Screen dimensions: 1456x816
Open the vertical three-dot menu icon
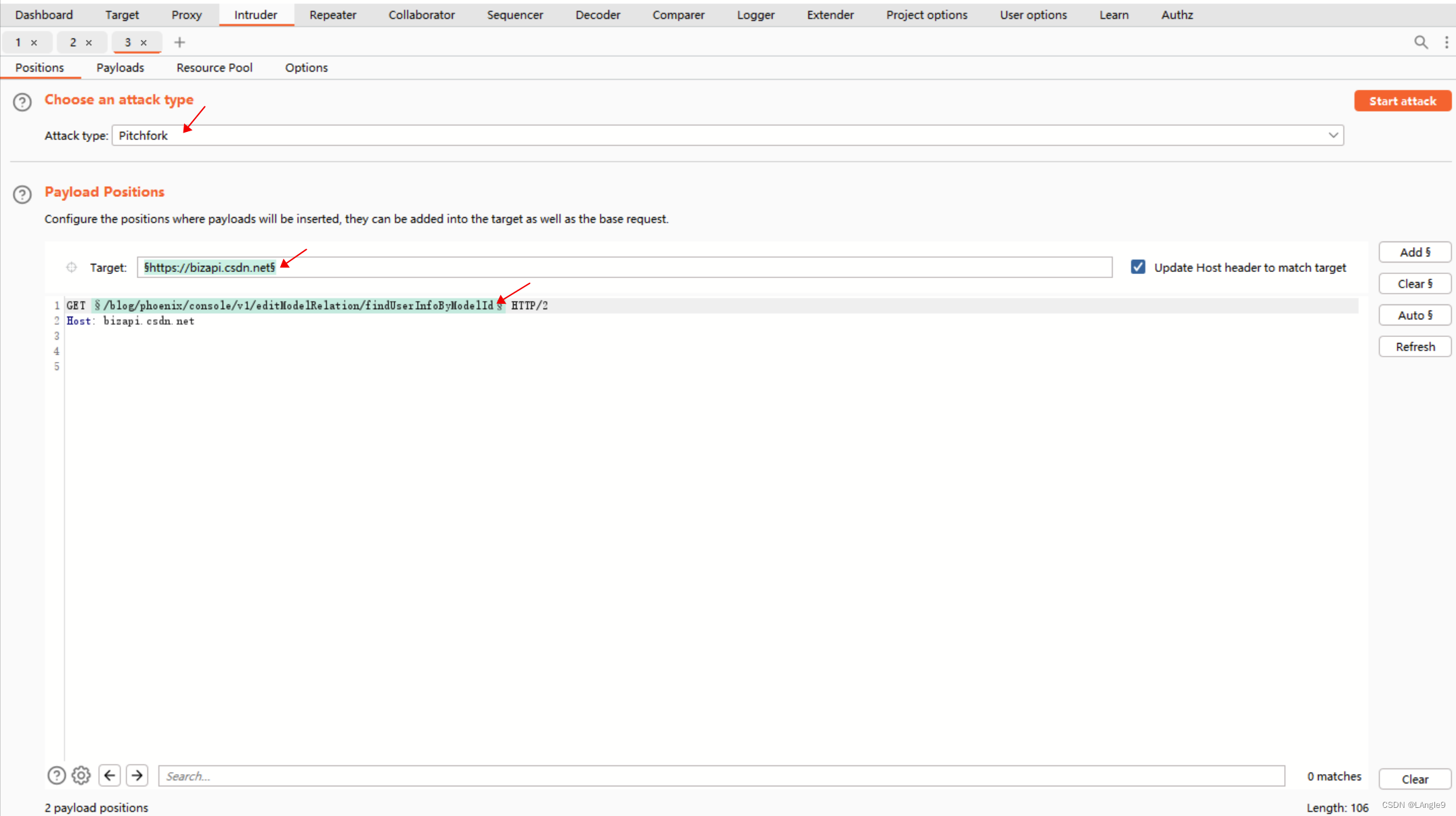(1447, 43)
